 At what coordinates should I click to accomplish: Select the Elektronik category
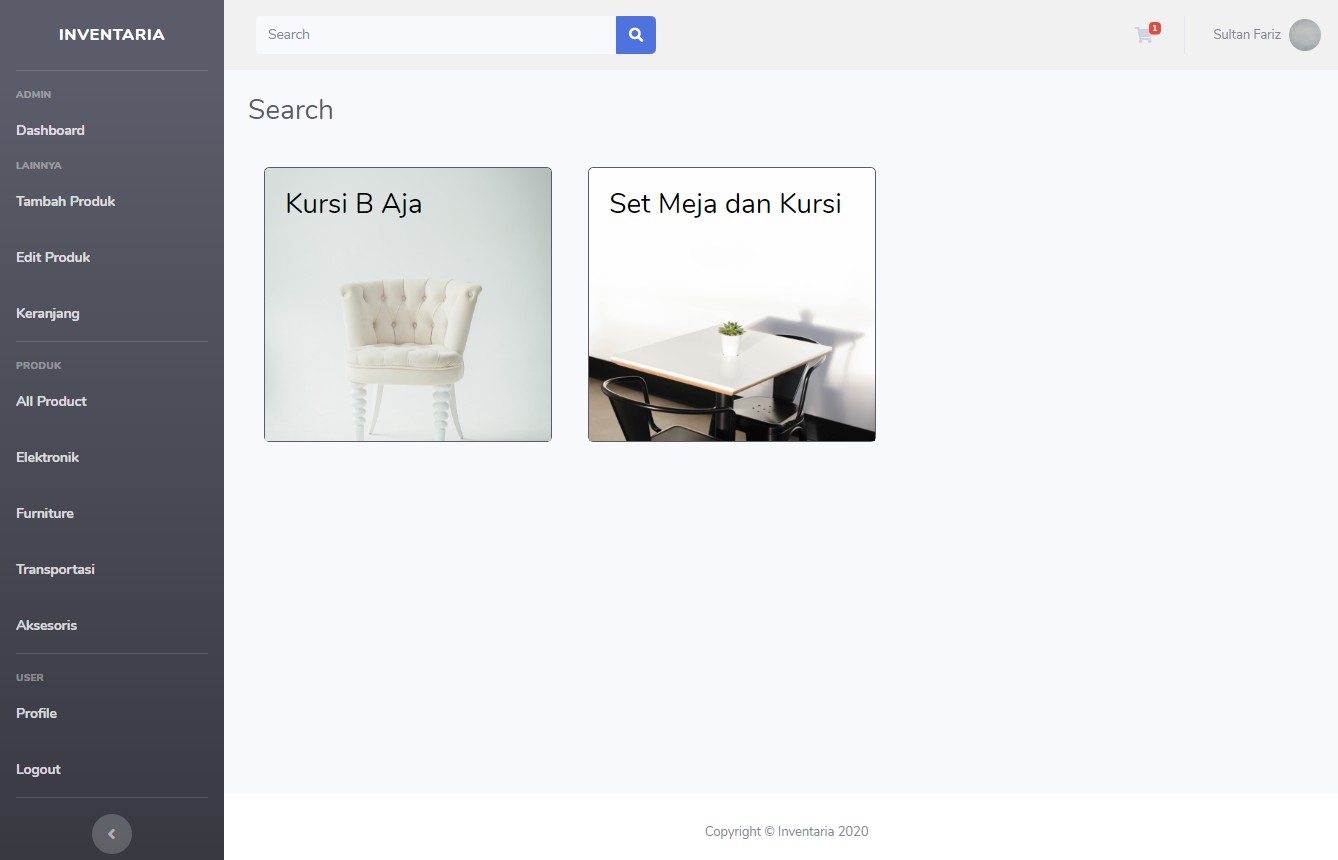pyautogui.click(x=47, y=457)
